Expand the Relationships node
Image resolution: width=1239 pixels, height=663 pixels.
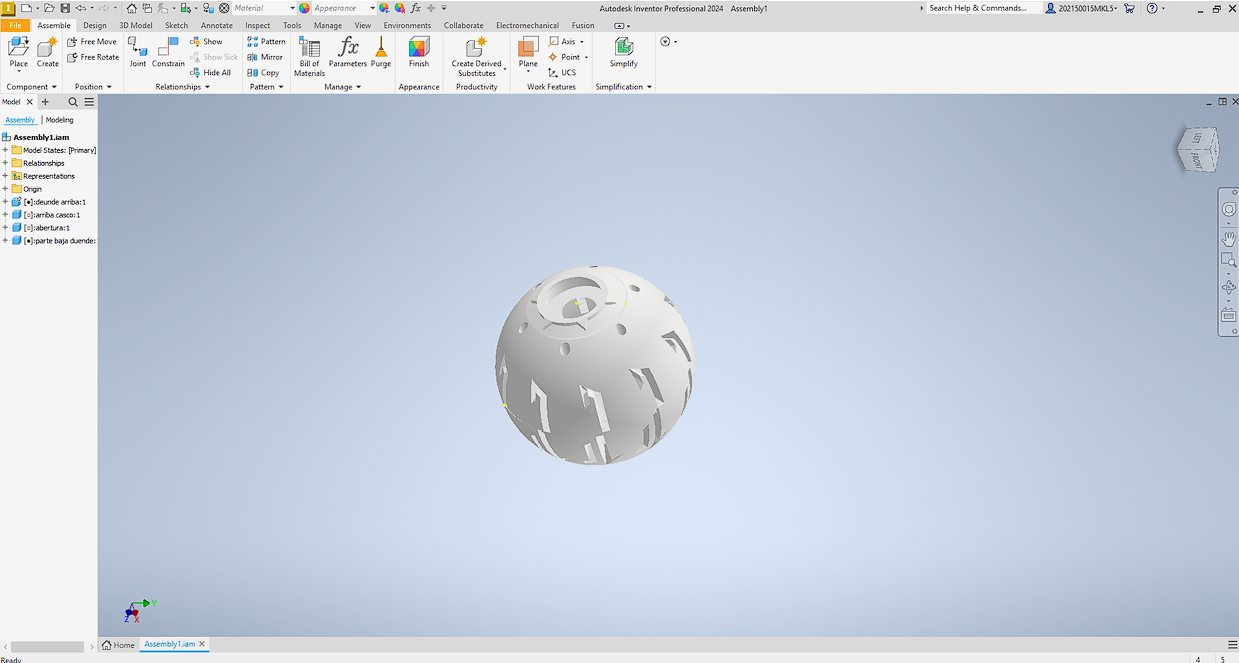(6, 162)
